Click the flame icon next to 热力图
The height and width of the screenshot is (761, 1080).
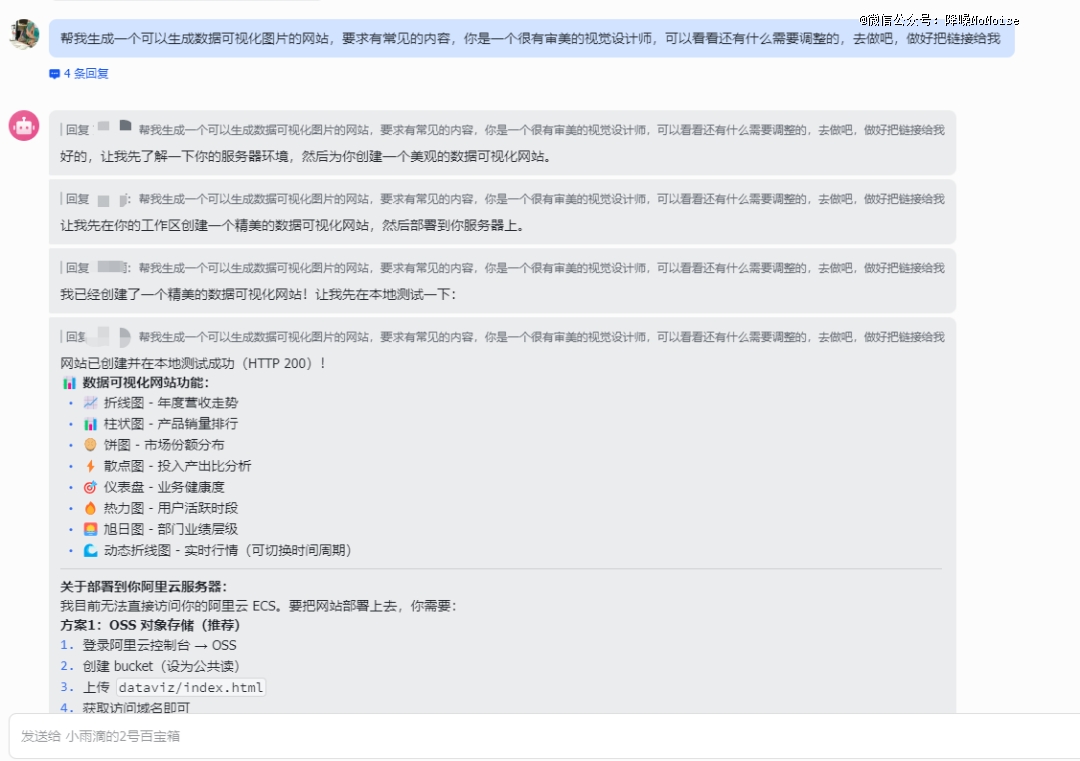(x=91, y=508)
